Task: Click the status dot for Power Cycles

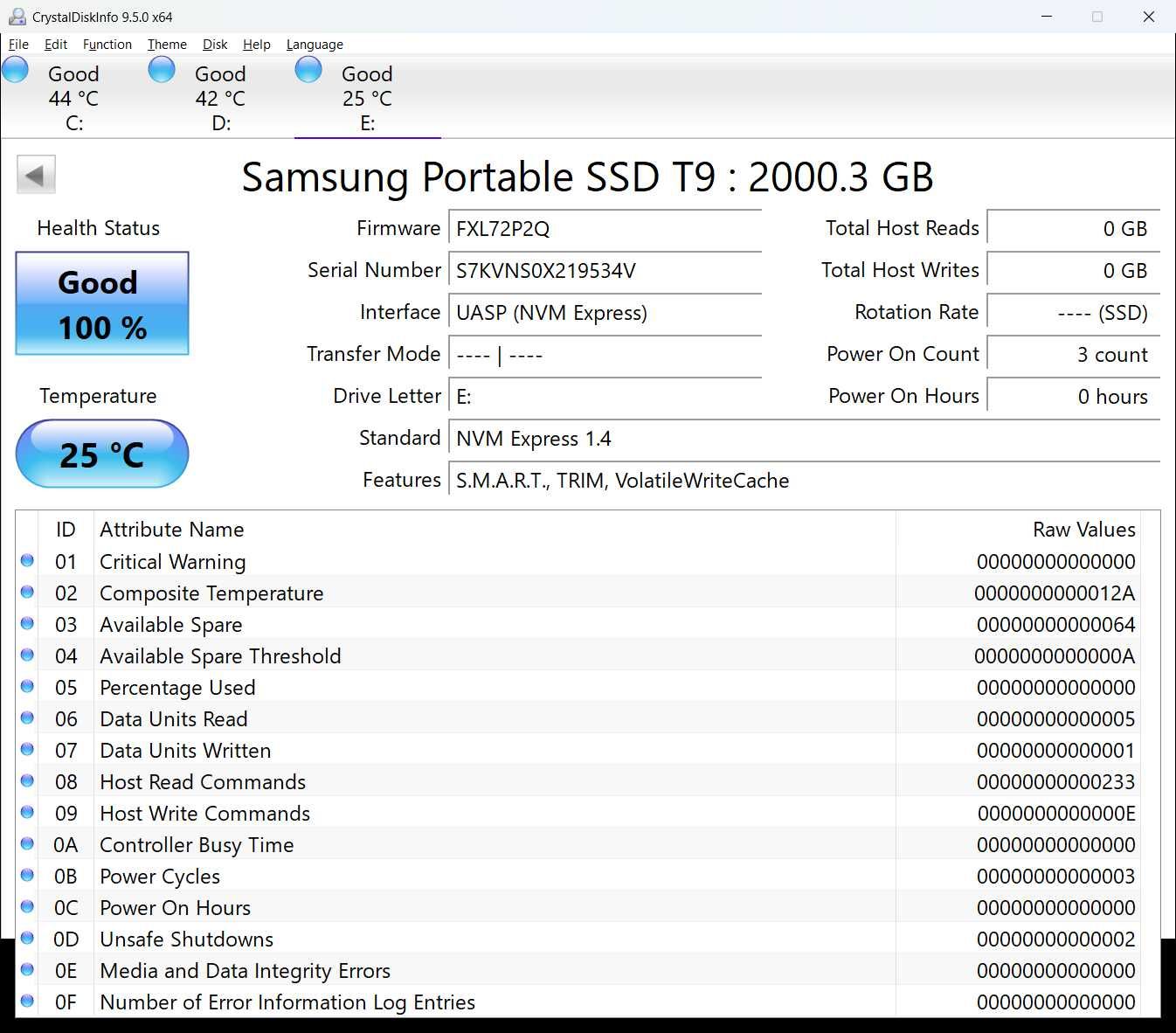Action: point(27,875)
